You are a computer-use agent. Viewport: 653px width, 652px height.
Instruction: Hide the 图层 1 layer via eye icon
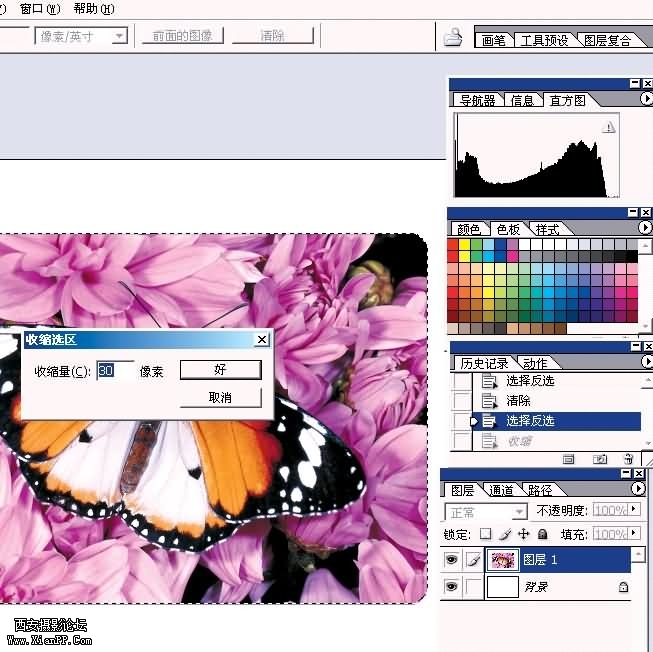point(451,561)
